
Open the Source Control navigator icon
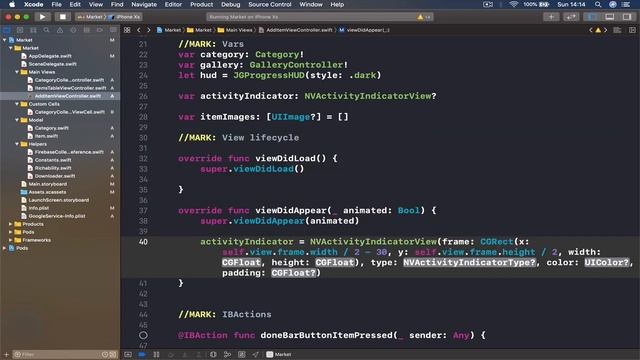point(20,30)
